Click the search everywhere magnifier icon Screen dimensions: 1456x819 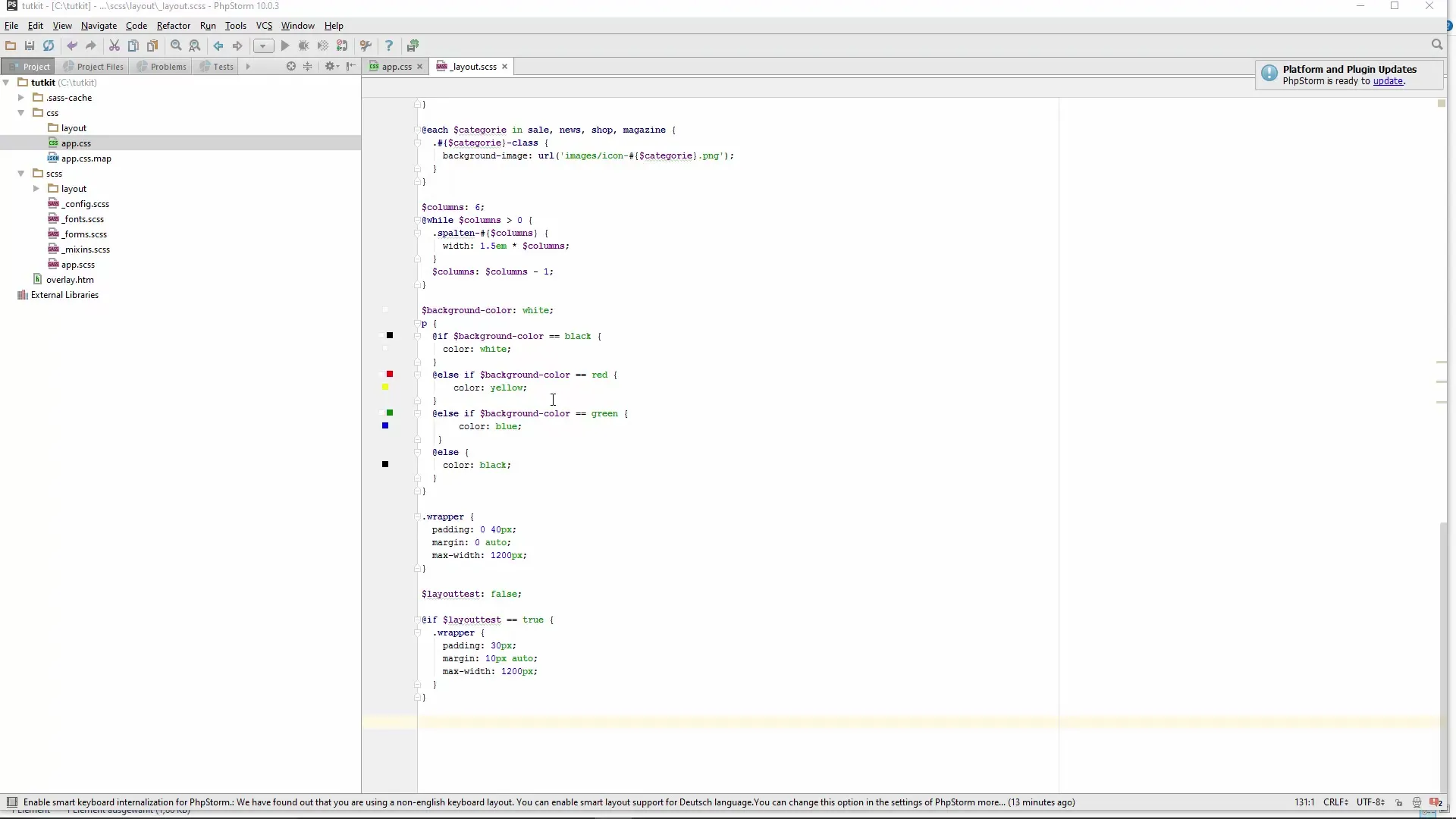click(x=1436, y=45)
